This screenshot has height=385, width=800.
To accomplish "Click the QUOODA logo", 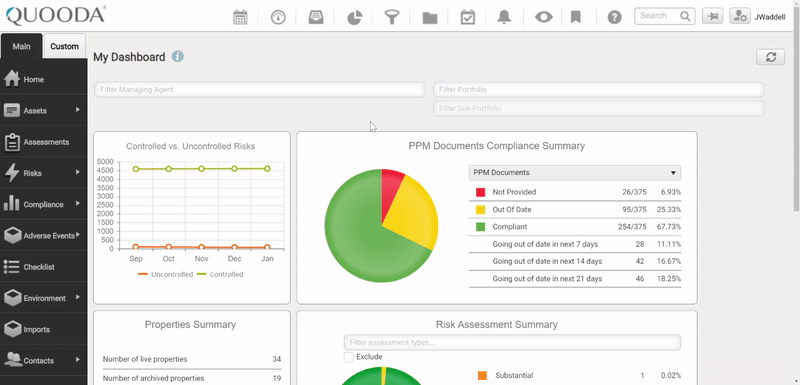I will coord(56,15).
